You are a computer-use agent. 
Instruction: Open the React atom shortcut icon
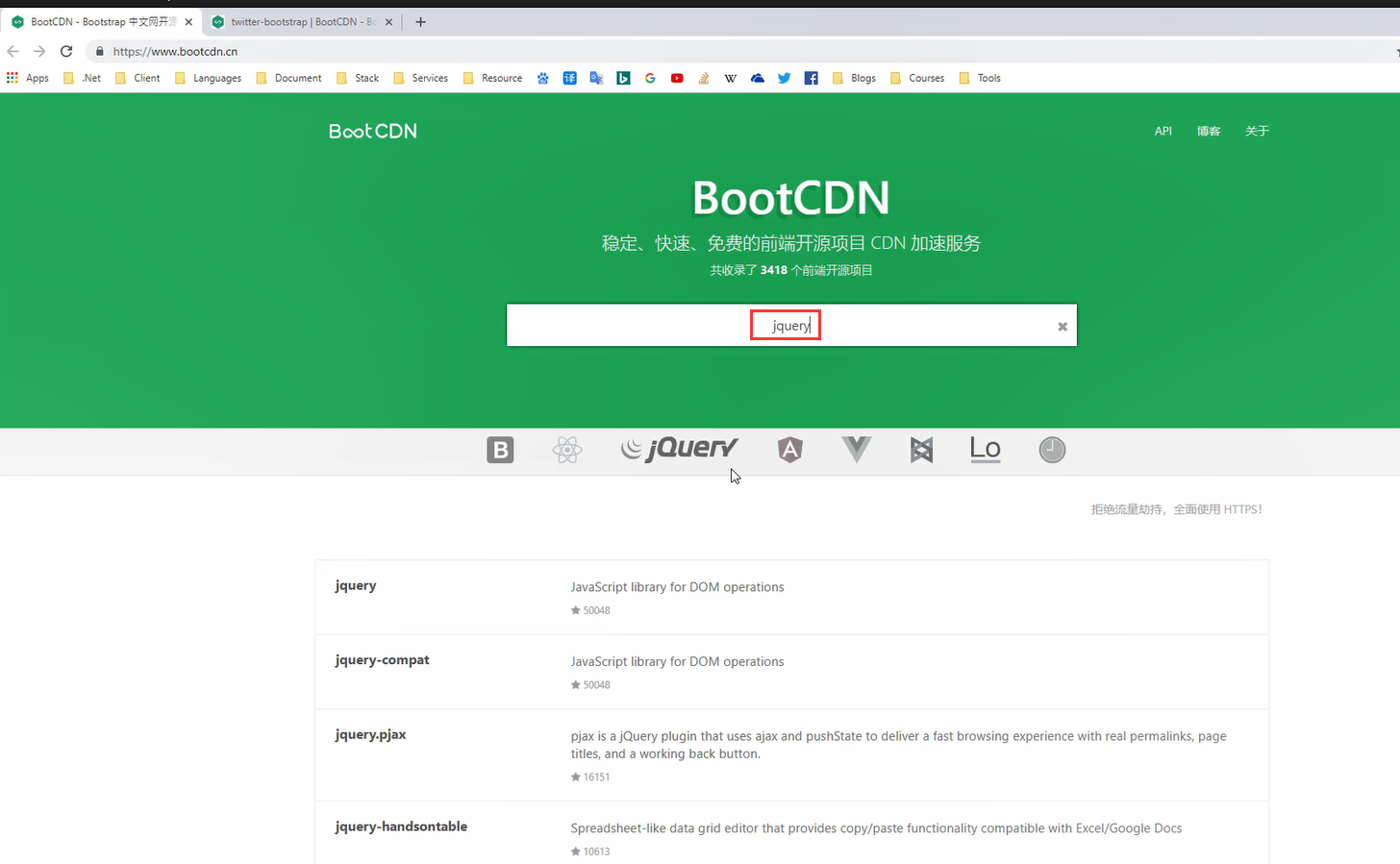[567, 450]
